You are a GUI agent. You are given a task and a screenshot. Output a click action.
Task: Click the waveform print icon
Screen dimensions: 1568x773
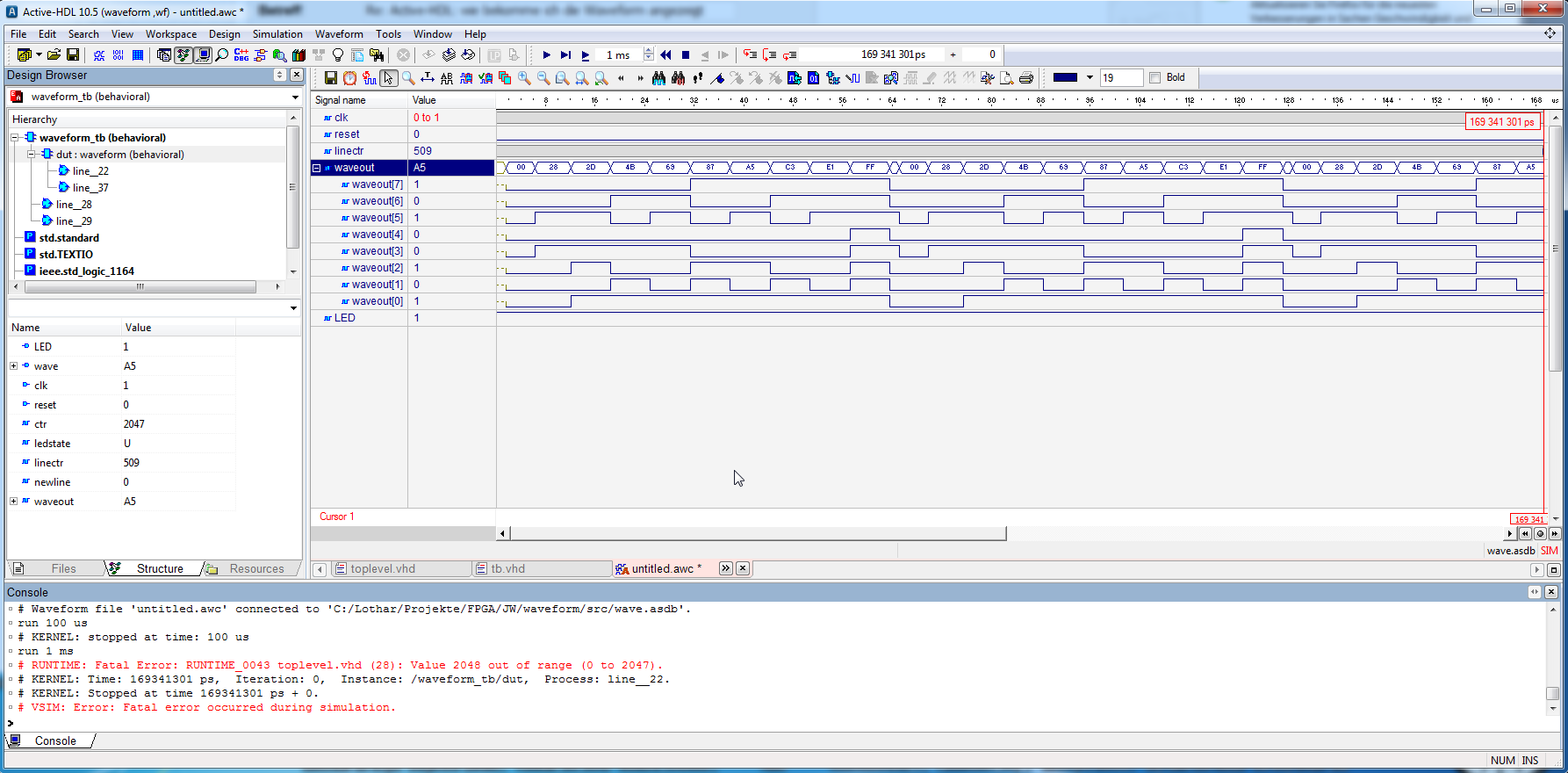point(1025,78)
